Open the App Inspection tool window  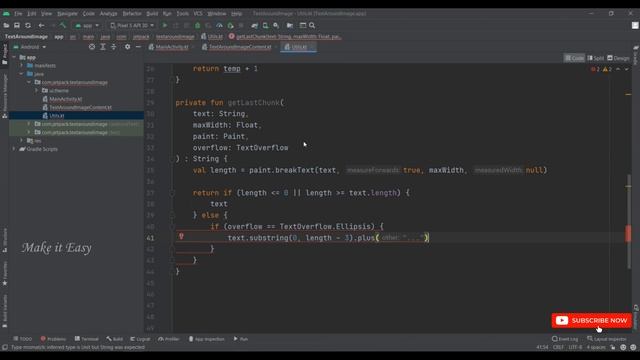point(207,339)
